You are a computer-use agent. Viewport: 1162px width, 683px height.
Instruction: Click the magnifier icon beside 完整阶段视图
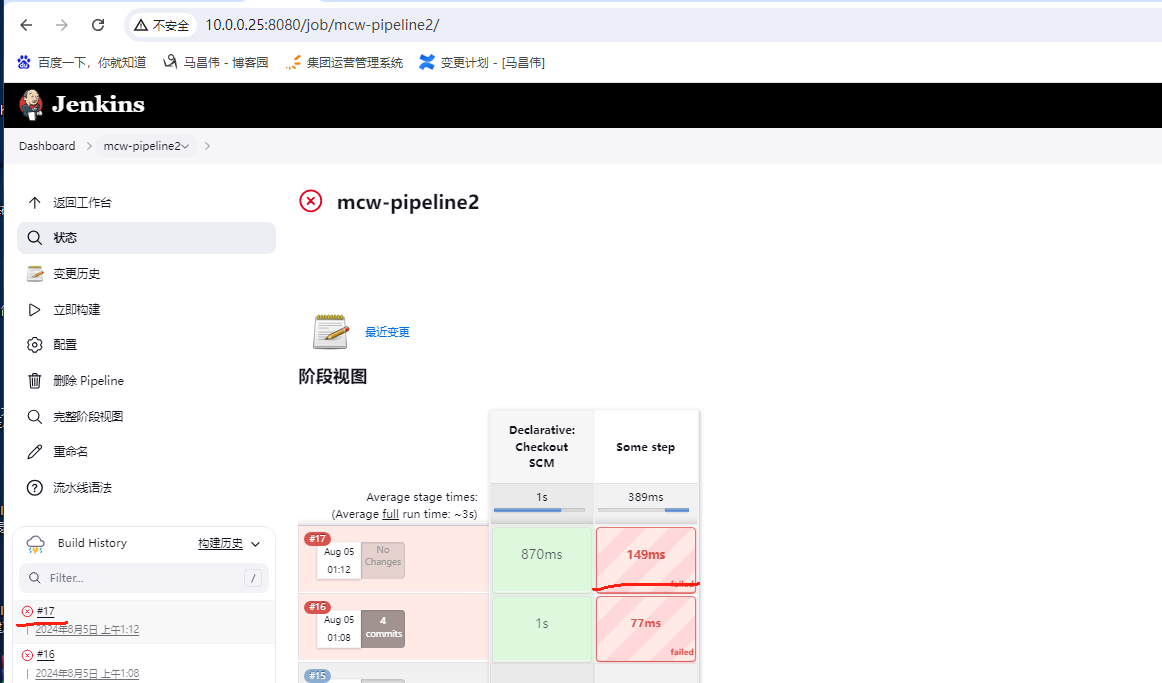34,416
